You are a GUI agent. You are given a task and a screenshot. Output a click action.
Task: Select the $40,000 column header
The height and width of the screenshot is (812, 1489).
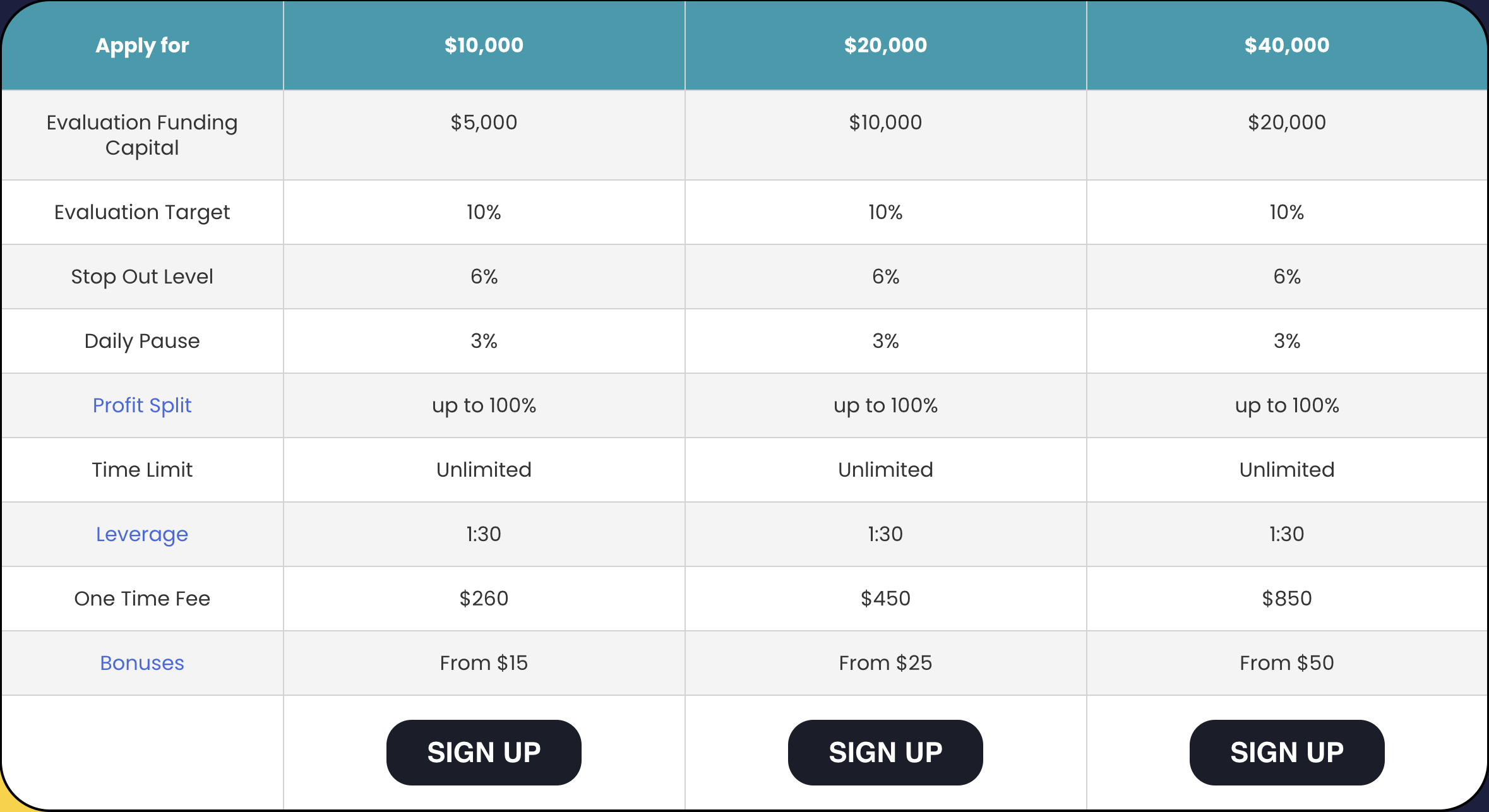coord(1286,45)
